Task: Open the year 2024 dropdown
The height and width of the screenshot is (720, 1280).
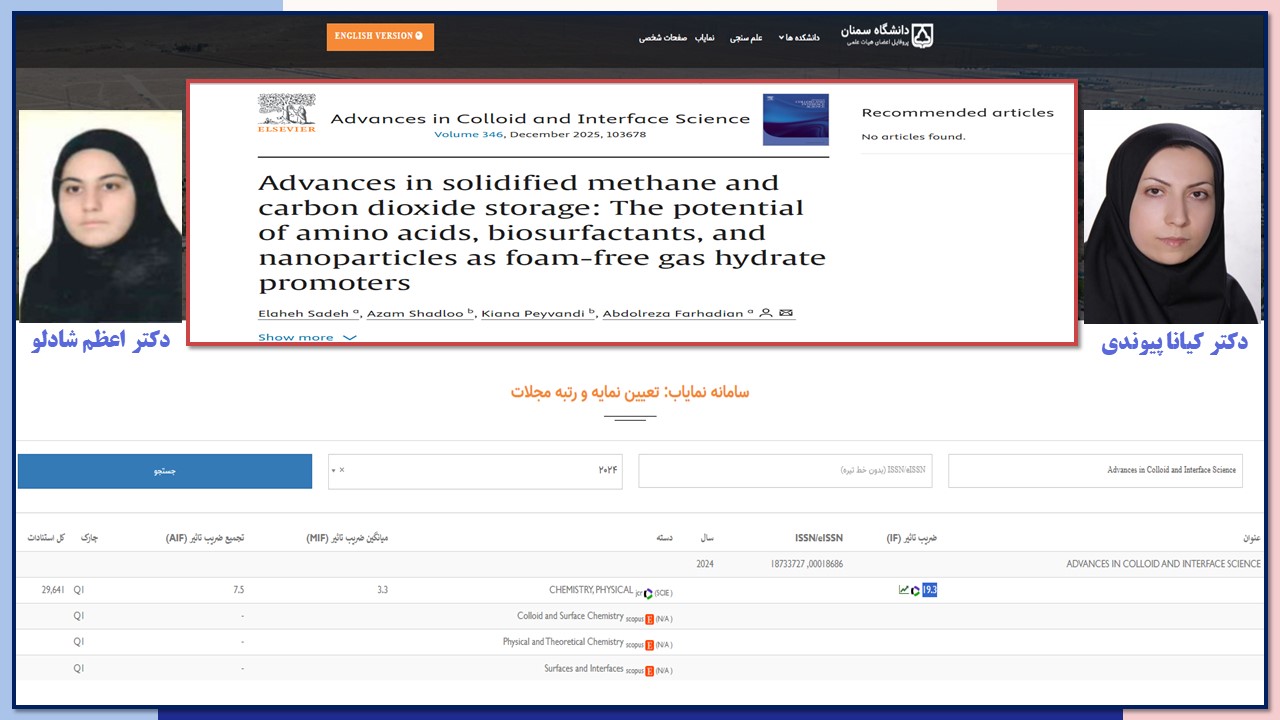Action: pyautogui.click(x=475, y=470)
